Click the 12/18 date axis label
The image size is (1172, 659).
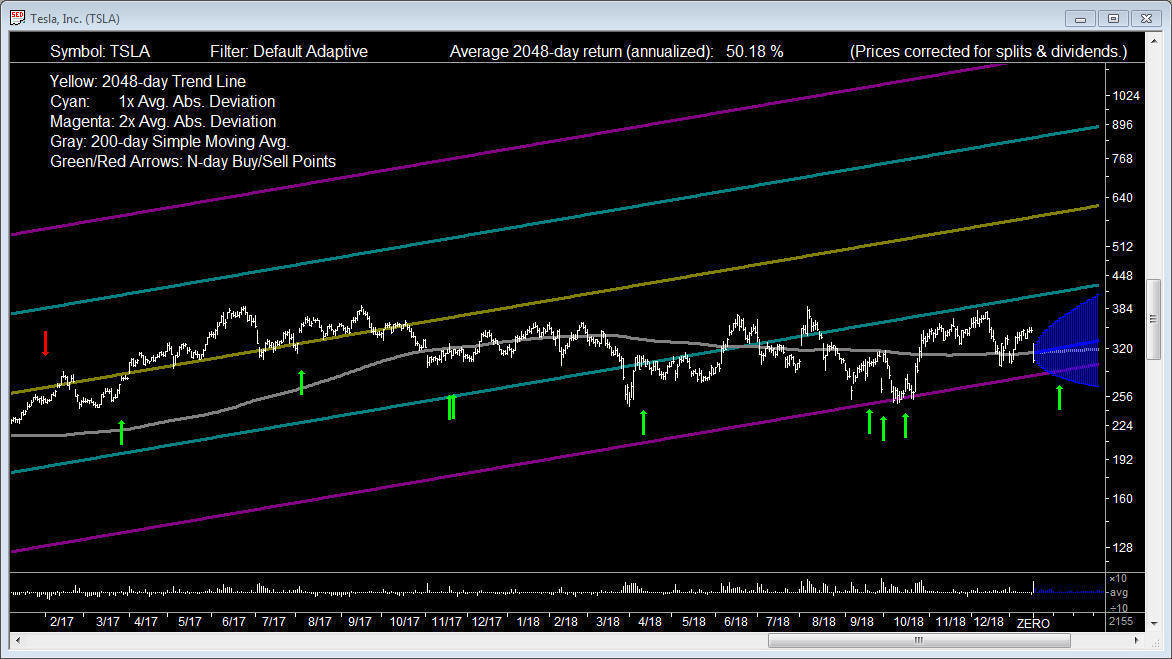coord(988,622)
